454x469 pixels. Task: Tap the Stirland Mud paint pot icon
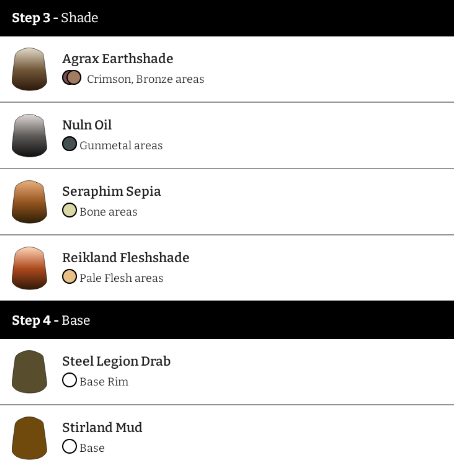click(x=29, y=438)
